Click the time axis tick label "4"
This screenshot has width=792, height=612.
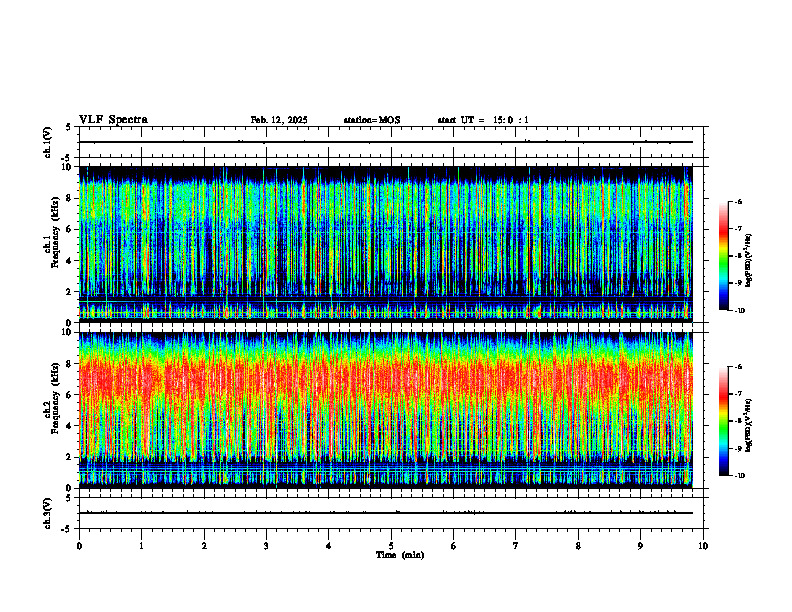[329, 546]
